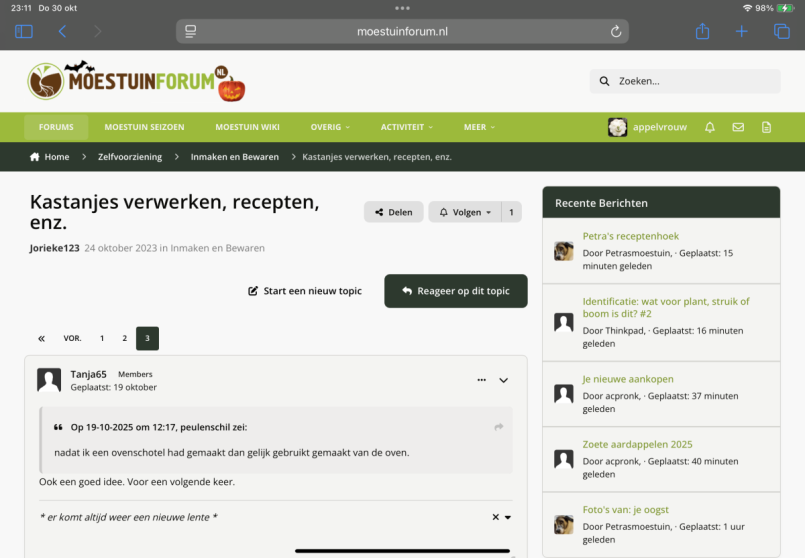Click the Reageer op dit topic button
The width and height of the screenshot is (805, 558).
[x=455, y=291]
